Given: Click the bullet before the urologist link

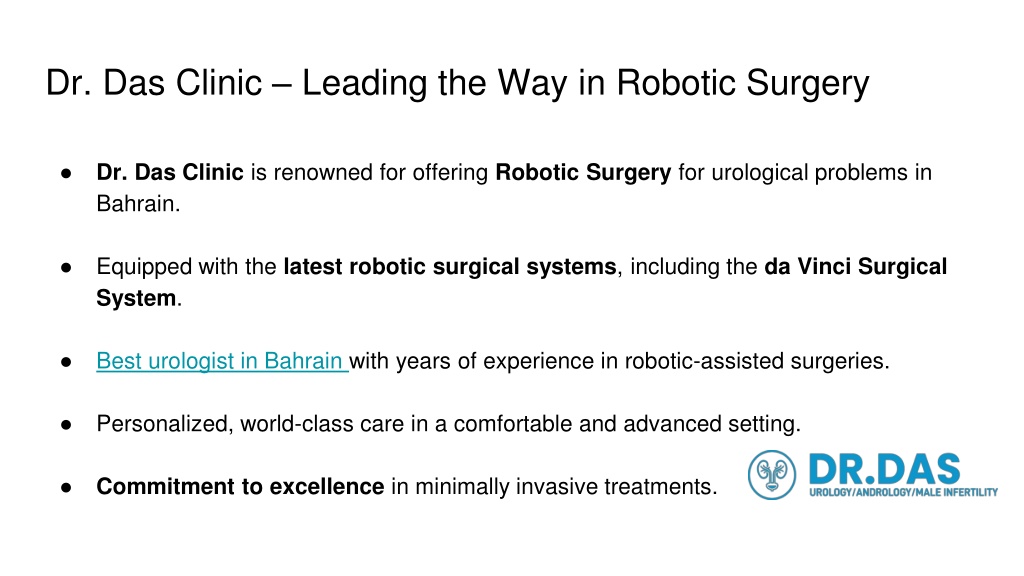Looking at the screenshot, I should tap(66, 362).
